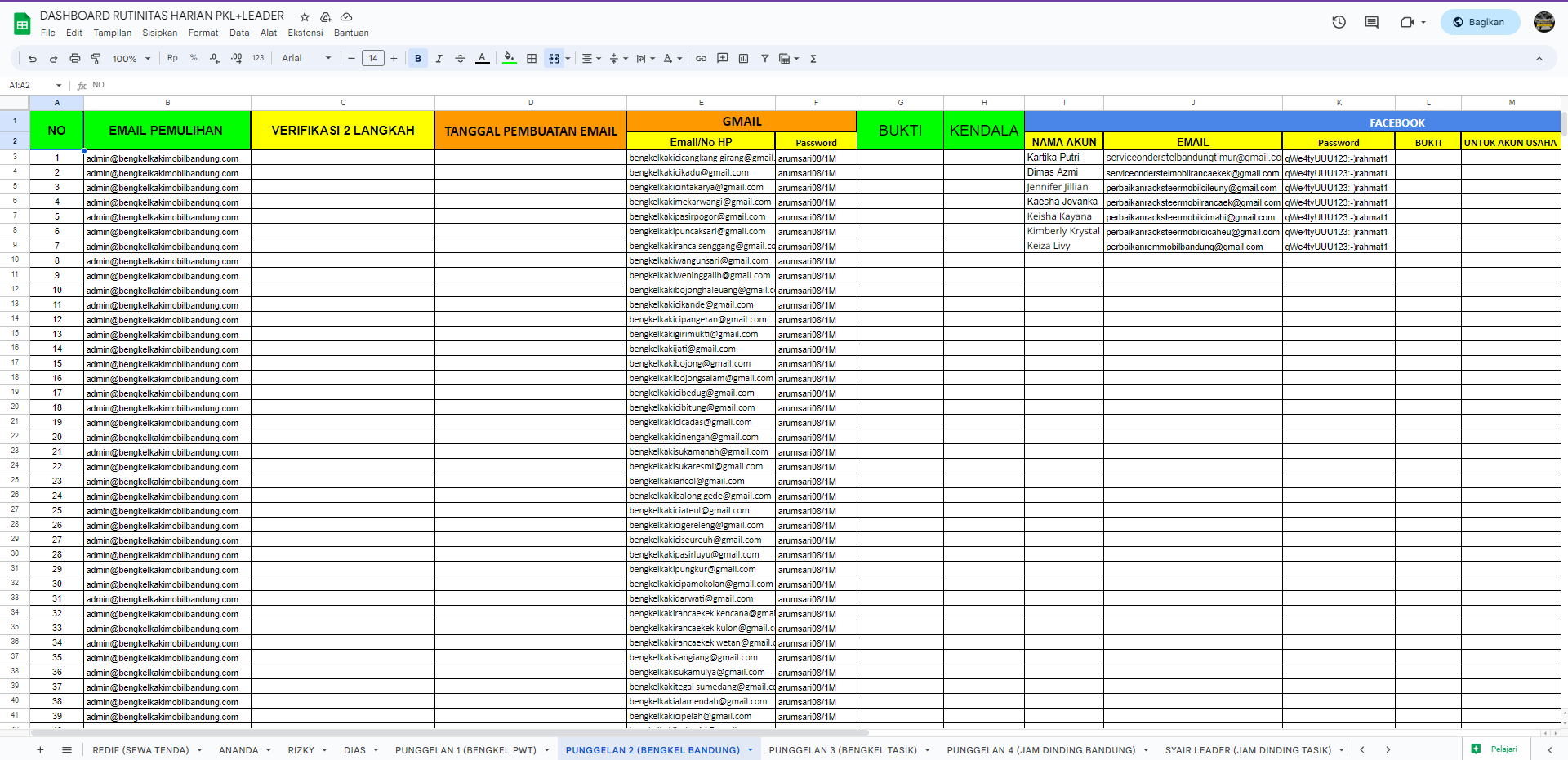The height and width of the screenshot is (760, 1568).
Task: Activate the paint format tool
Action: (x=96, y=59)
